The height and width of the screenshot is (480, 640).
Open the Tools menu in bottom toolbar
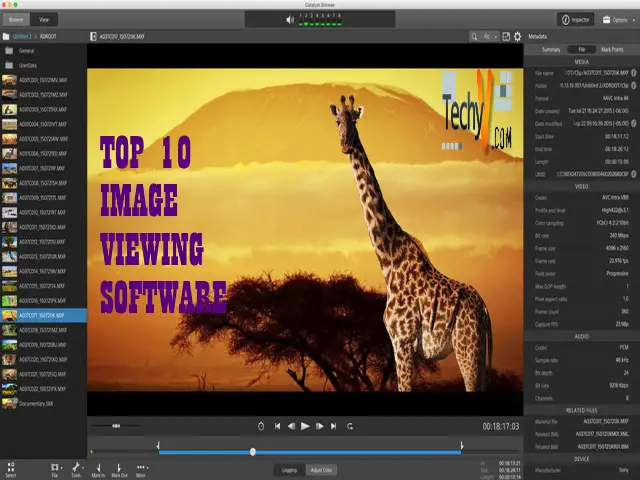pyautogui.click(x=76, y=468)
